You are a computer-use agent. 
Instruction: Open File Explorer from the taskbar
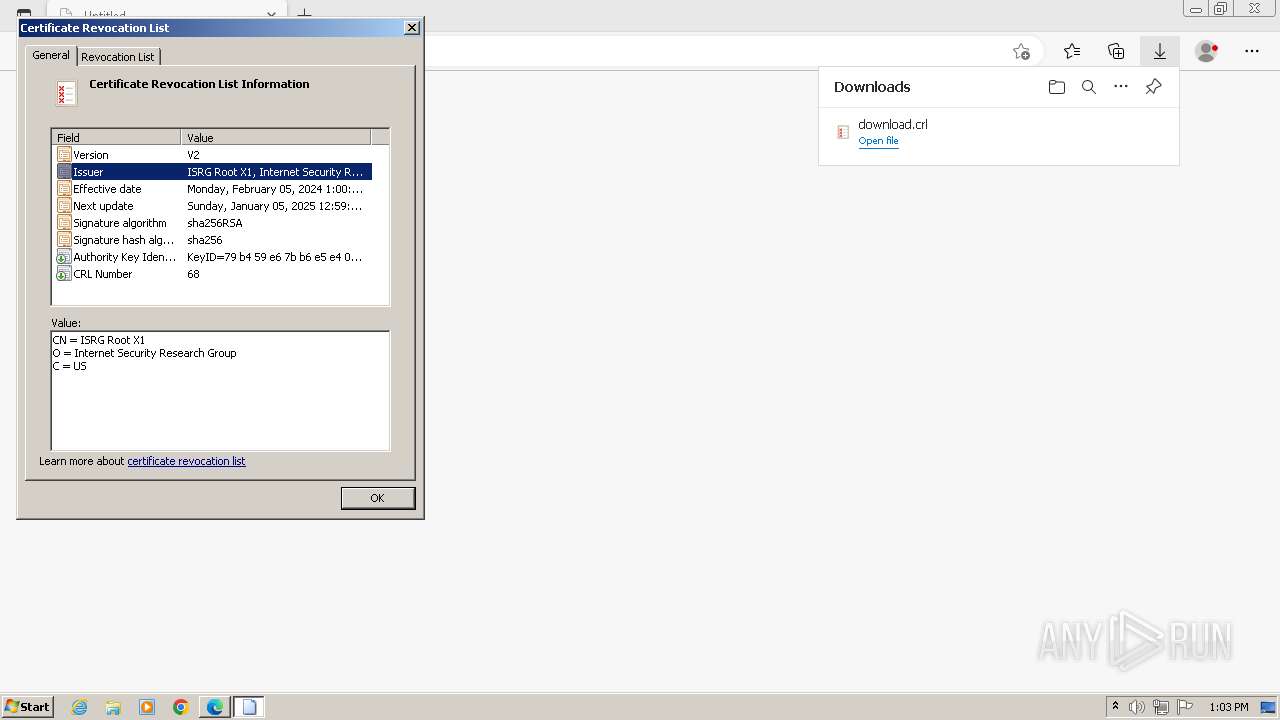click(113, 707)
